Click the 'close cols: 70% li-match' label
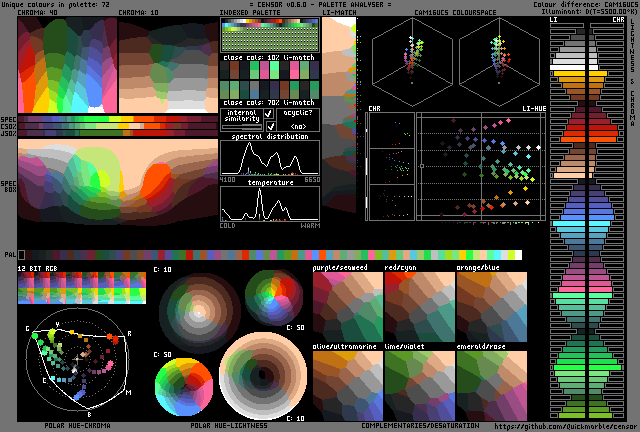 click(269, 102)
